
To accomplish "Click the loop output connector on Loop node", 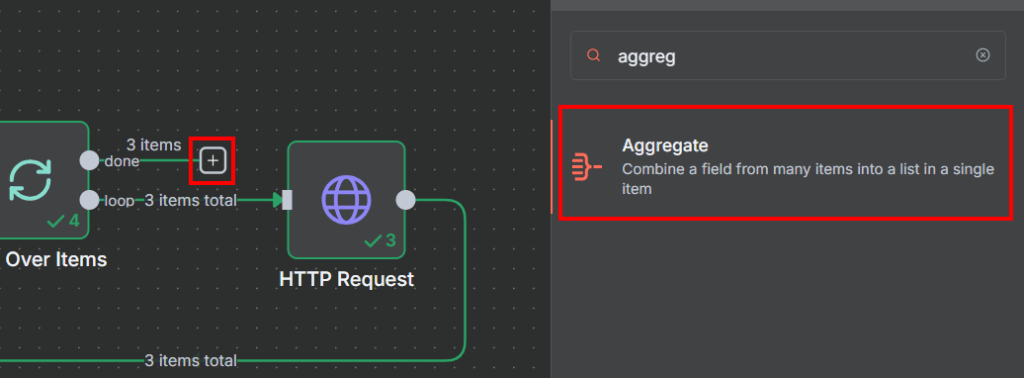I will point(89,200).
